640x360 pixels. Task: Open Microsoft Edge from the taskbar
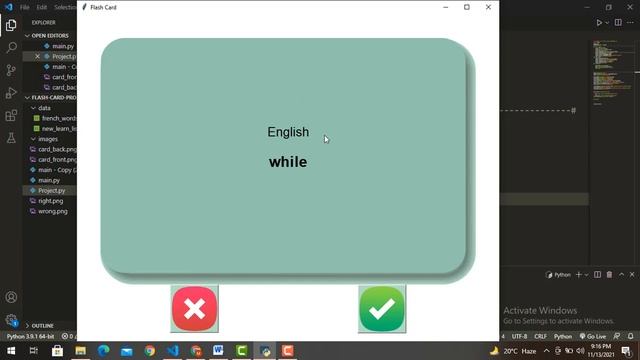click(103, 351)
